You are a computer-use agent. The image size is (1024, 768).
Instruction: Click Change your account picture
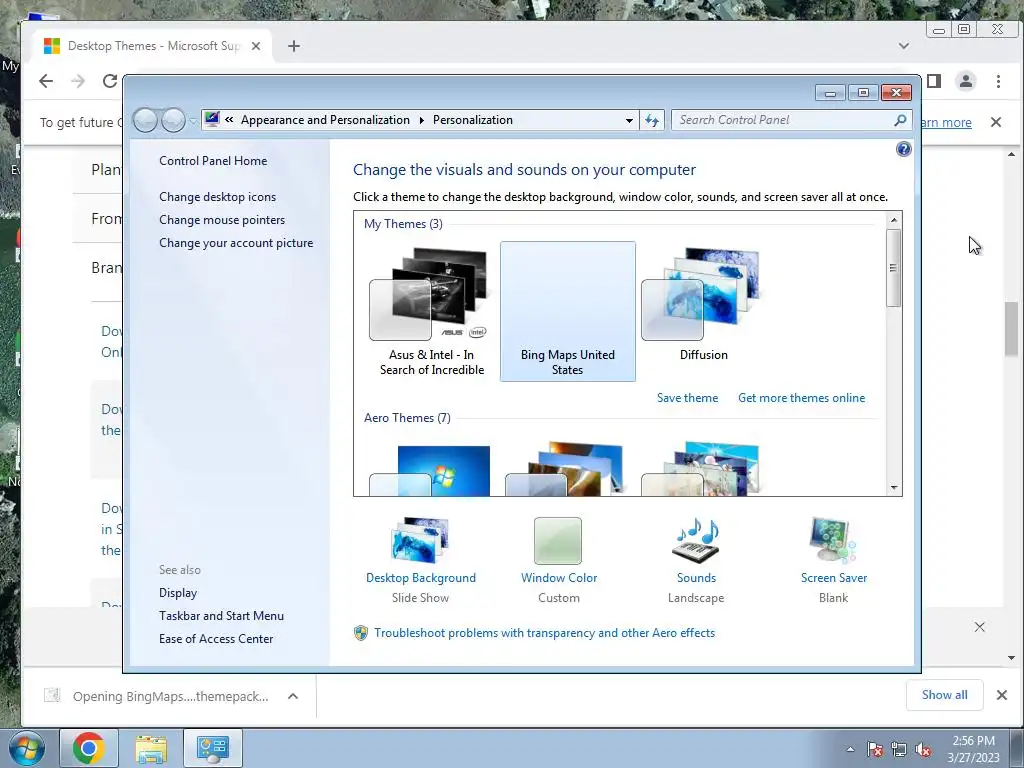(x=236, y=242)
